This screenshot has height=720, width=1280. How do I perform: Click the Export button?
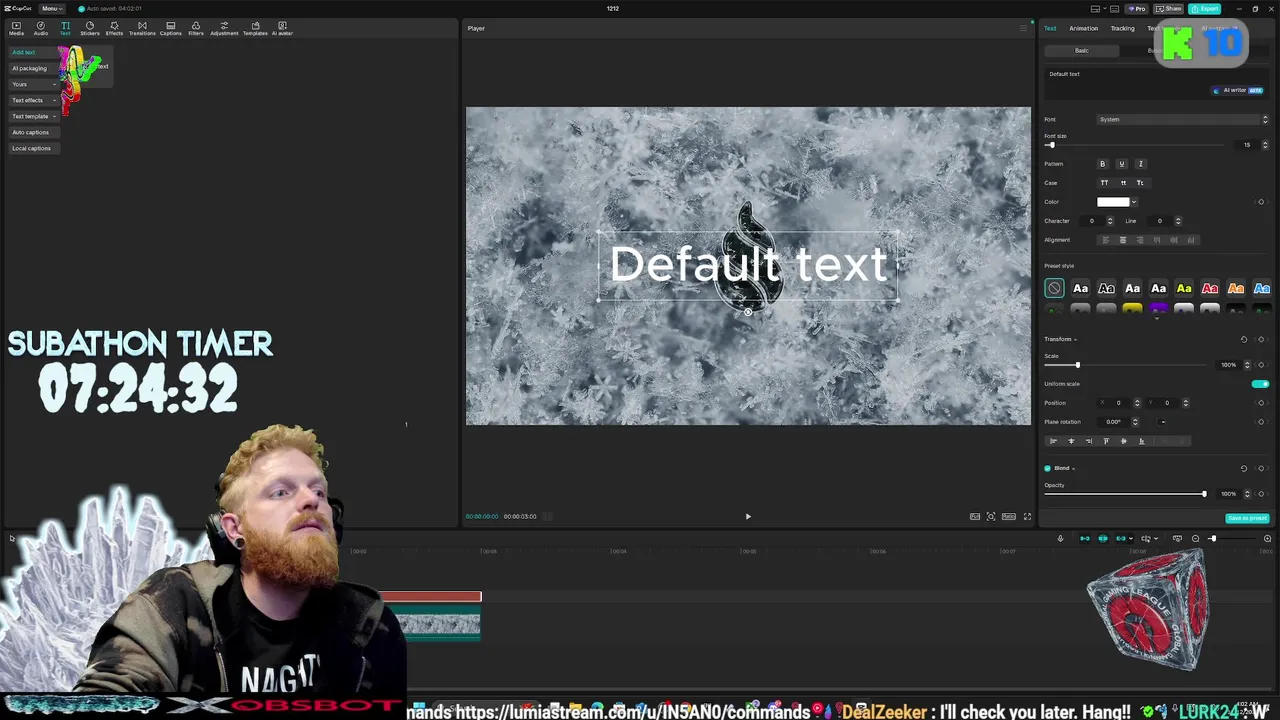(x=1204, y=8)
